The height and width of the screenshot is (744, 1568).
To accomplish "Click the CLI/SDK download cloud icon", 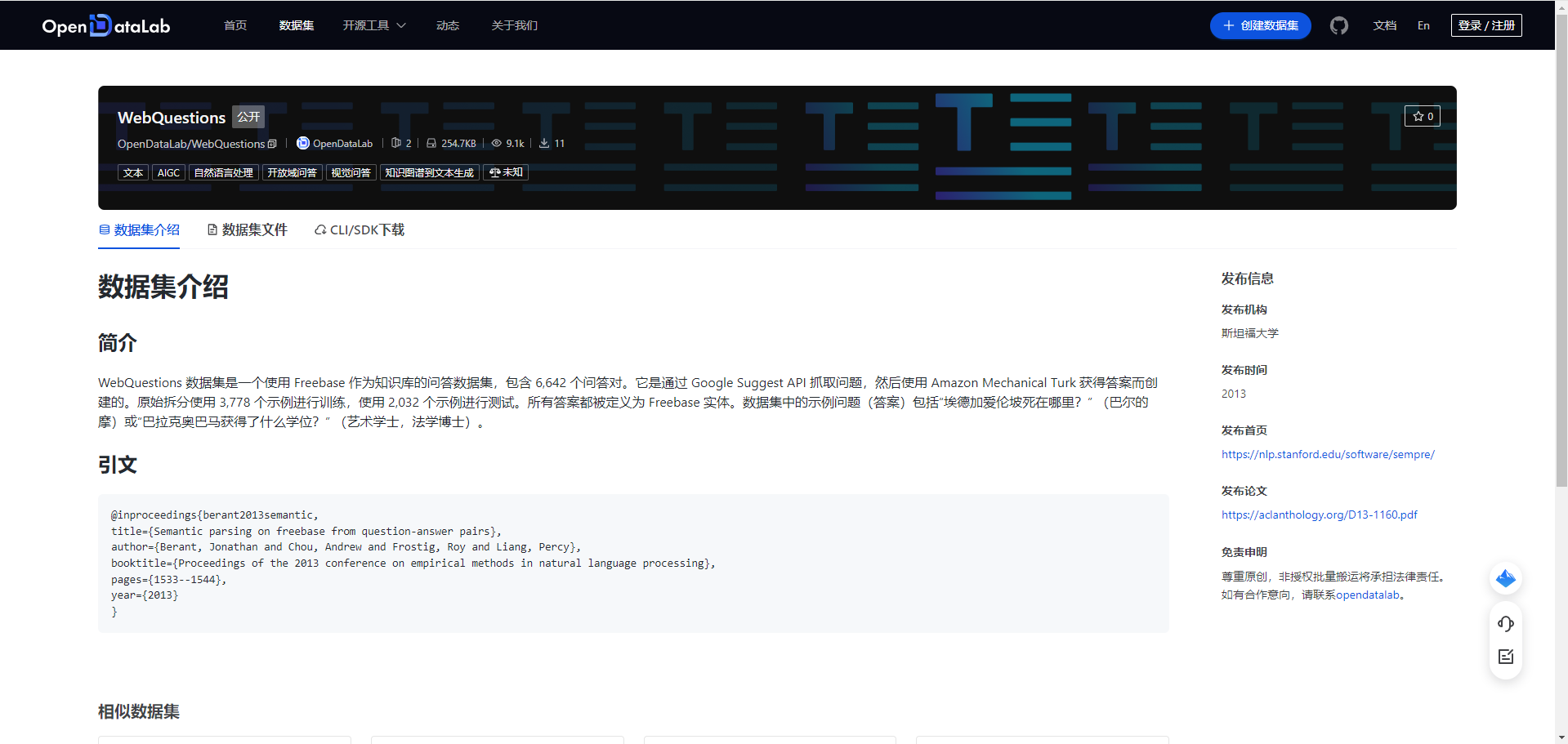I will tap(320, 230).
